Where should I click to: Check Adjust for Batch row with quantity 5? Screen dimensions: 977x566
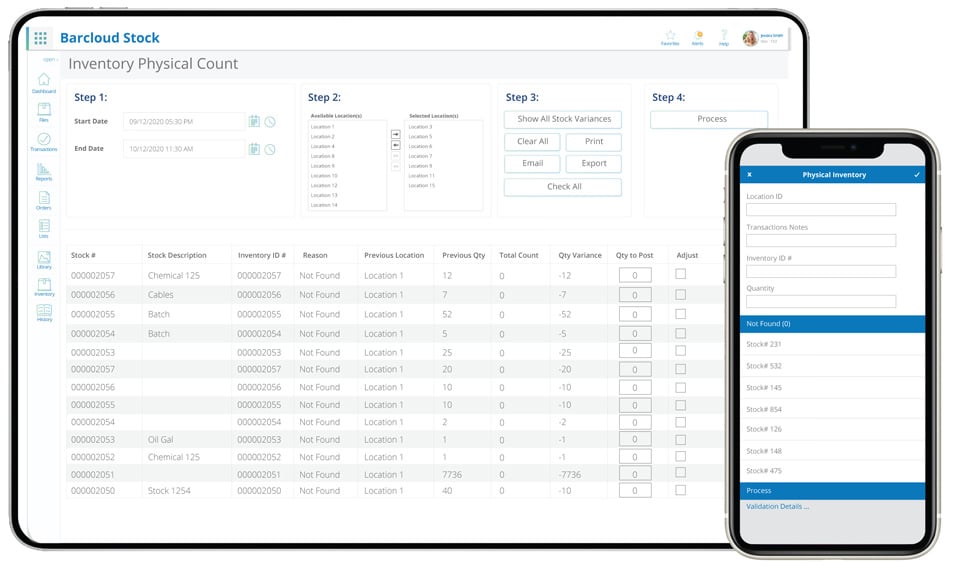[x=680, y=333]
